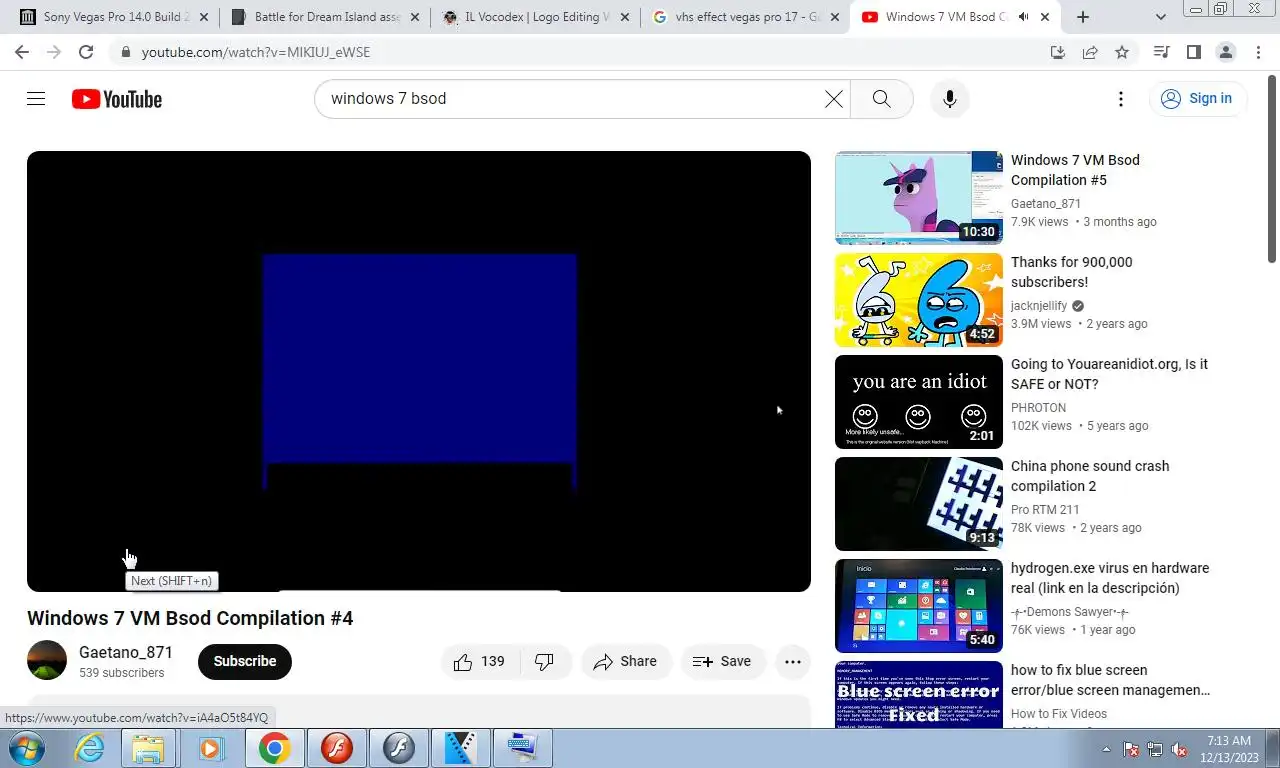The height and width of the screenshot is (768, 1280).
Task: Like the video with 139 likes
Action: [479, 661]
